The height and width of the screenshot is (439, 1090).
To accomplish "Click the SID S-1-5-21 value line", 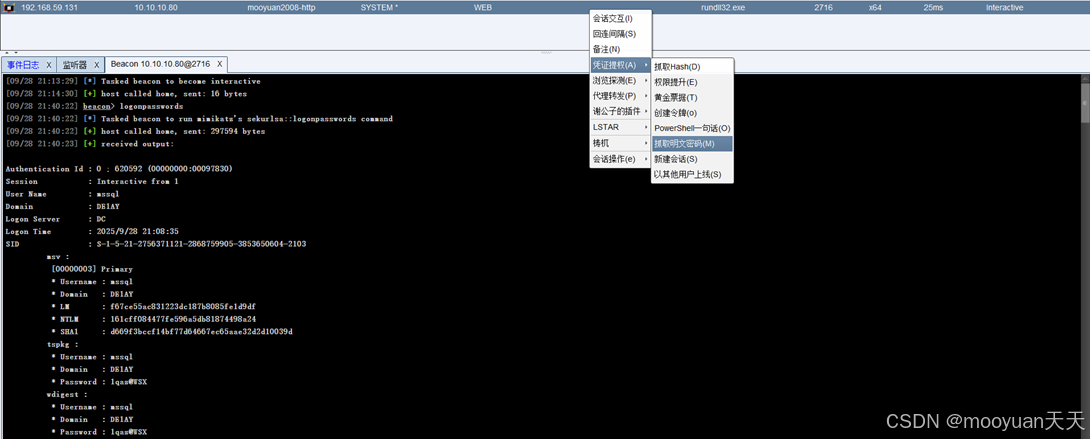I will click(x=156, y=244).
